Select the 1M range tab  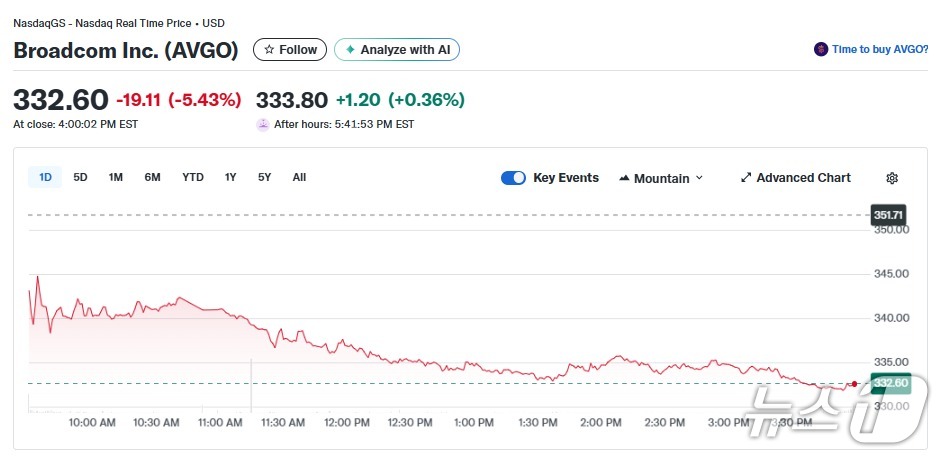click(x=116, y=177)
